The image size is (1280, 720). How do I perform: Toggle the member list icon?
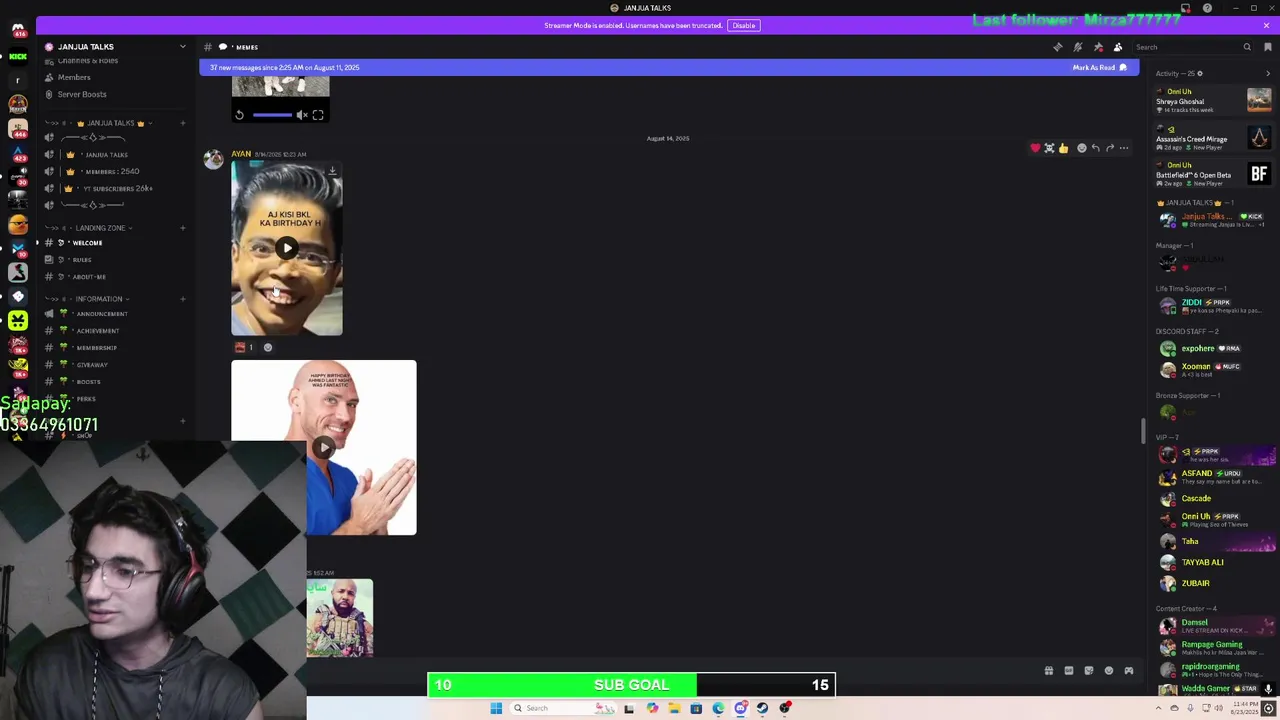click(1118, 47)
